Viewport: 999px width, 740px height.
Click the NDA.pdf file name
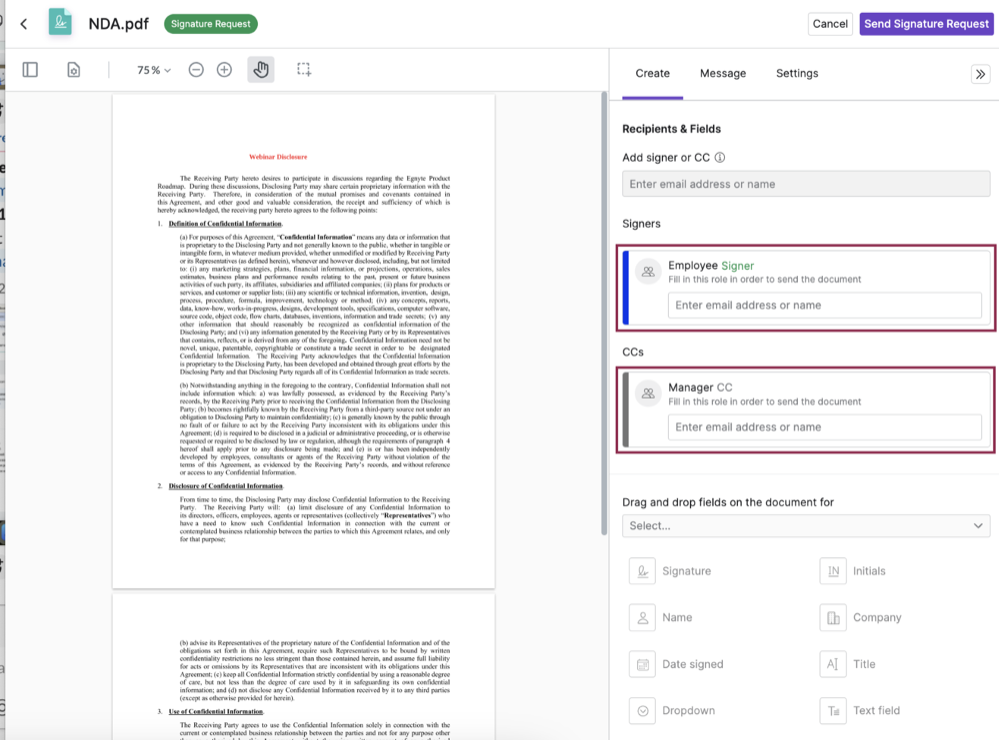119,24
